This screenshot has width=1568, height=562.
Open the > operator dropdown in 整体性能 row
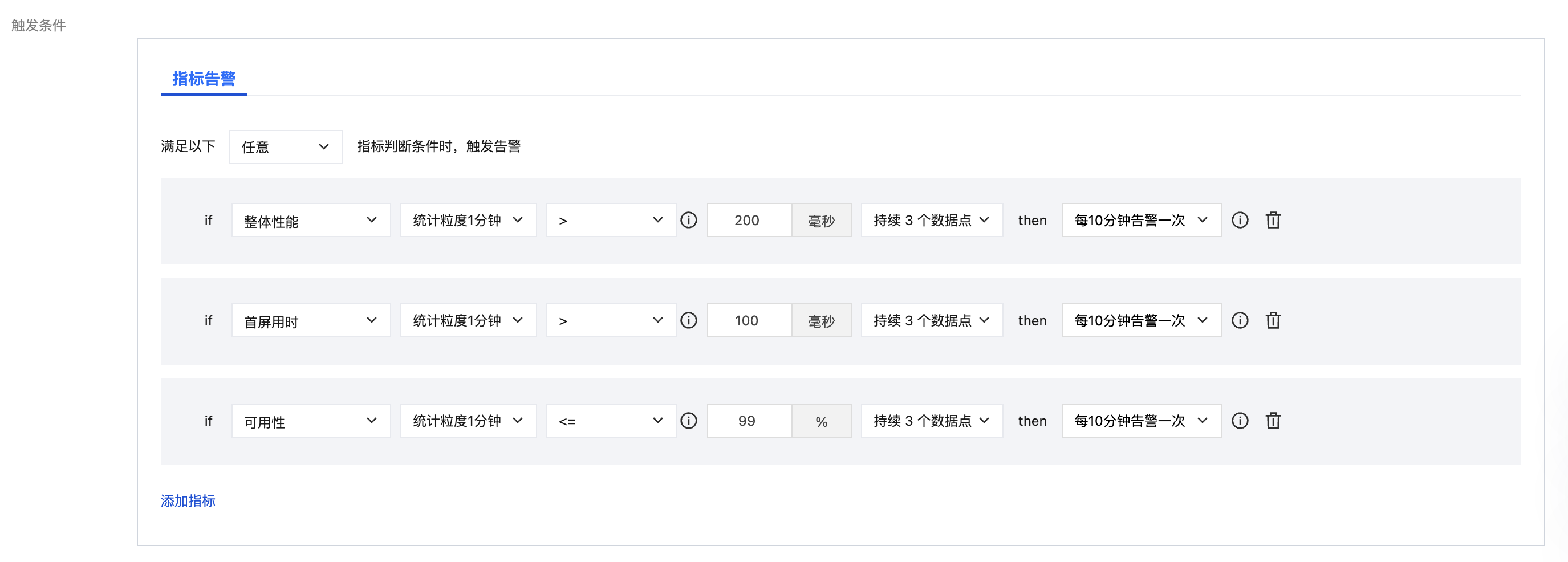coord(611,220)
